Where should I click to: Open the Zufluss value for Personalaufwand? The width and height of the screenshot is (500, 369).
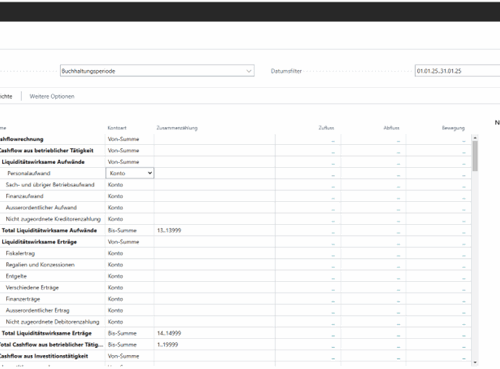[x=333, y=175]
